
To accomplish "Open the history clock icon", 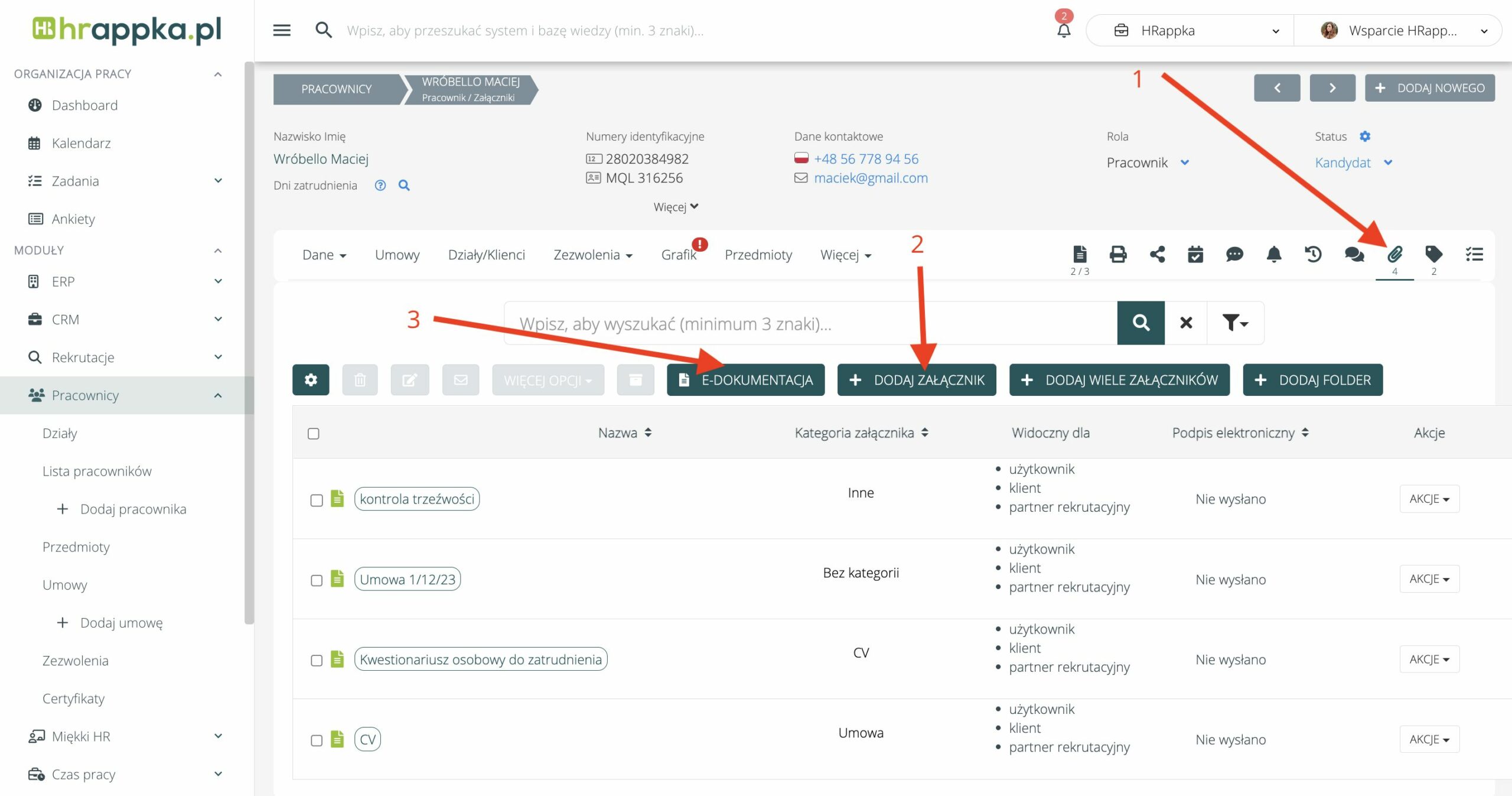I will pos(1313,255).
